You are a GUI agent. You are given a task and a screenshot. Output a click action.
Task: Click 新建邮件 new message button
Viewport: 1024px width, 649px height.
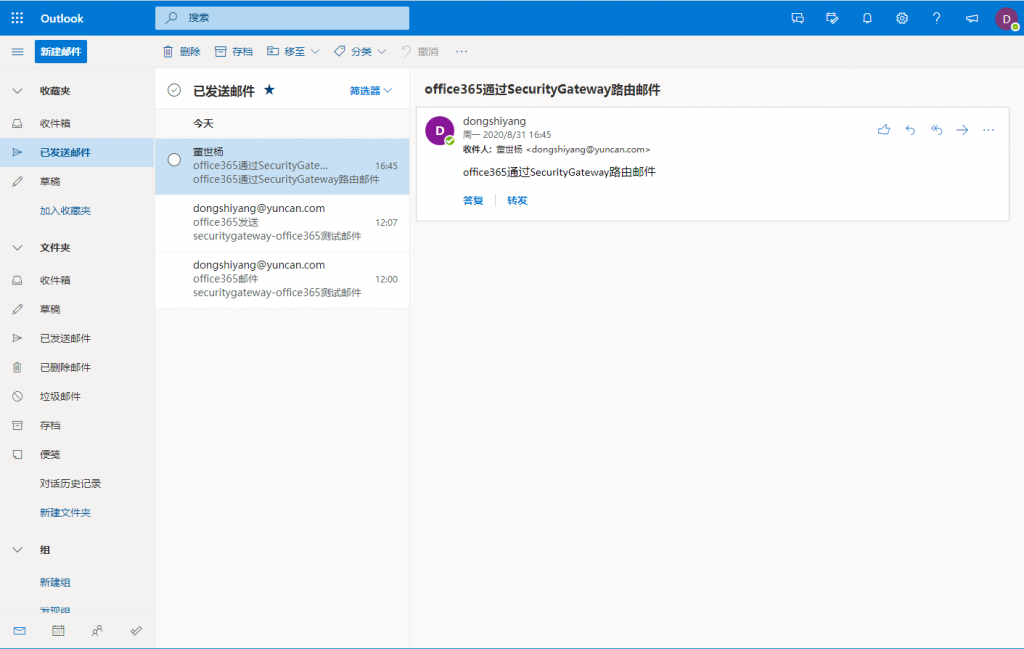tap(61, 52)
